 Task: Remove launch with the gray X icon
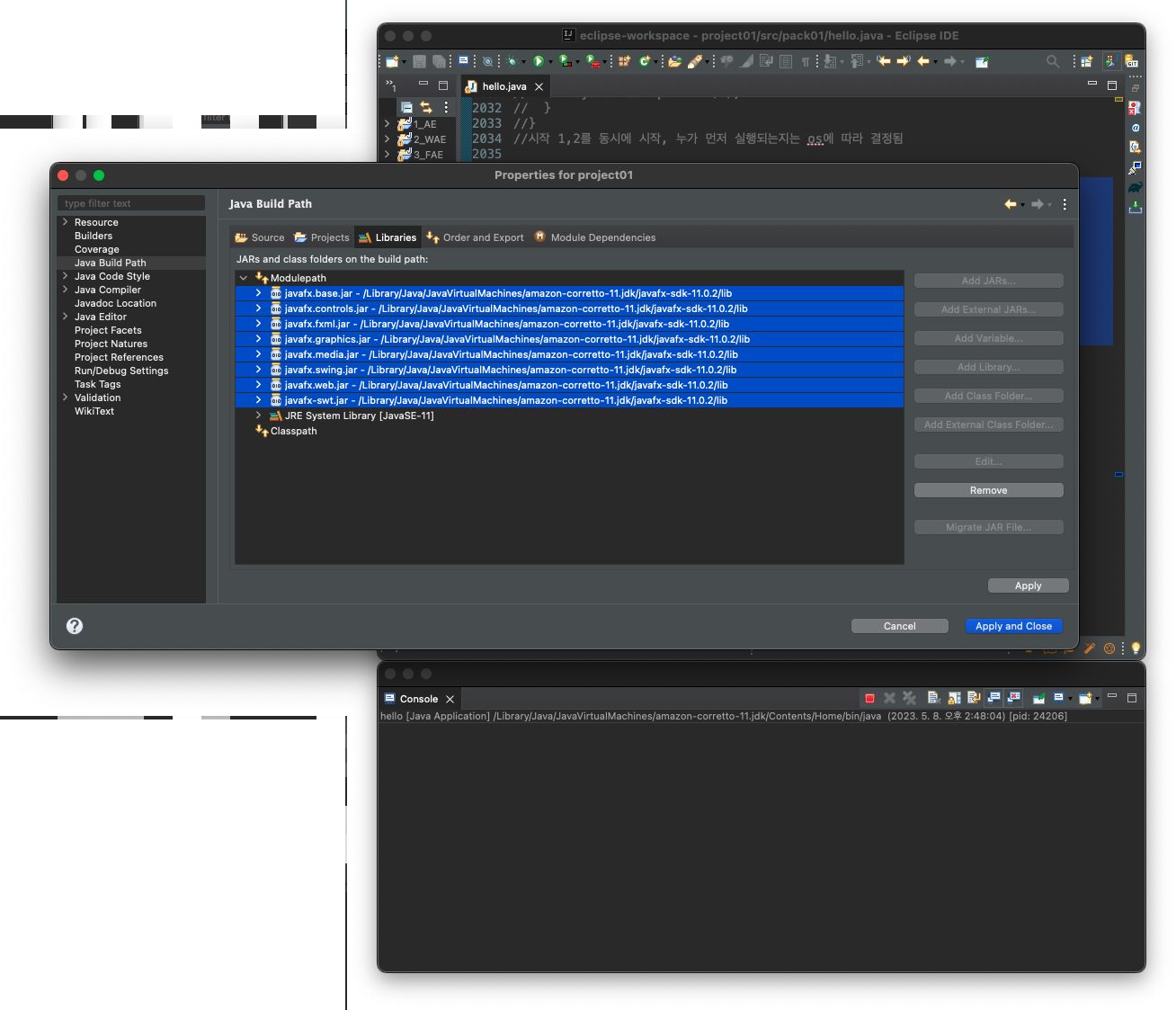[888, 698]
